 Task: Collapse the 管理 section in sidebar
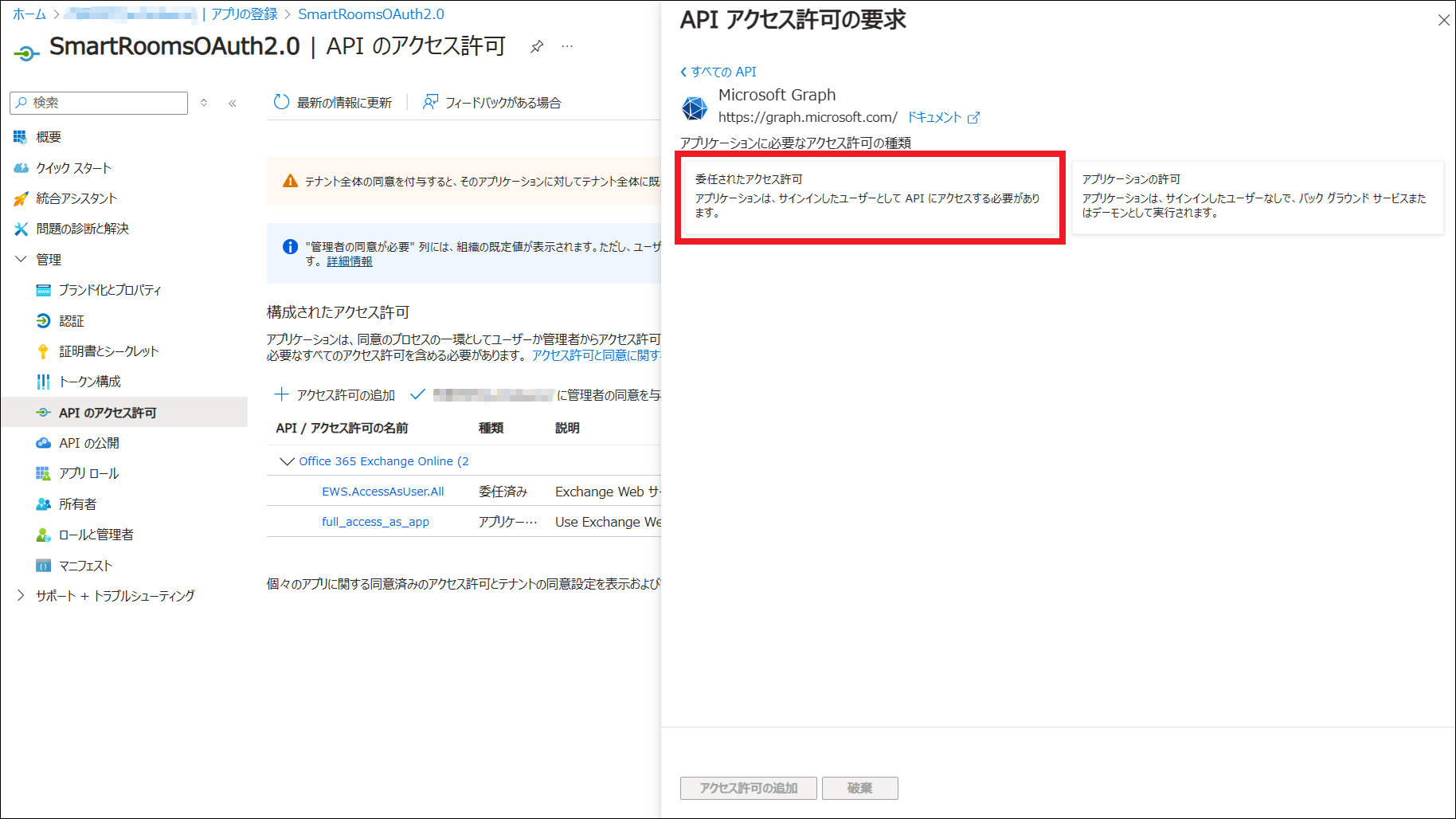pos(22,260)
